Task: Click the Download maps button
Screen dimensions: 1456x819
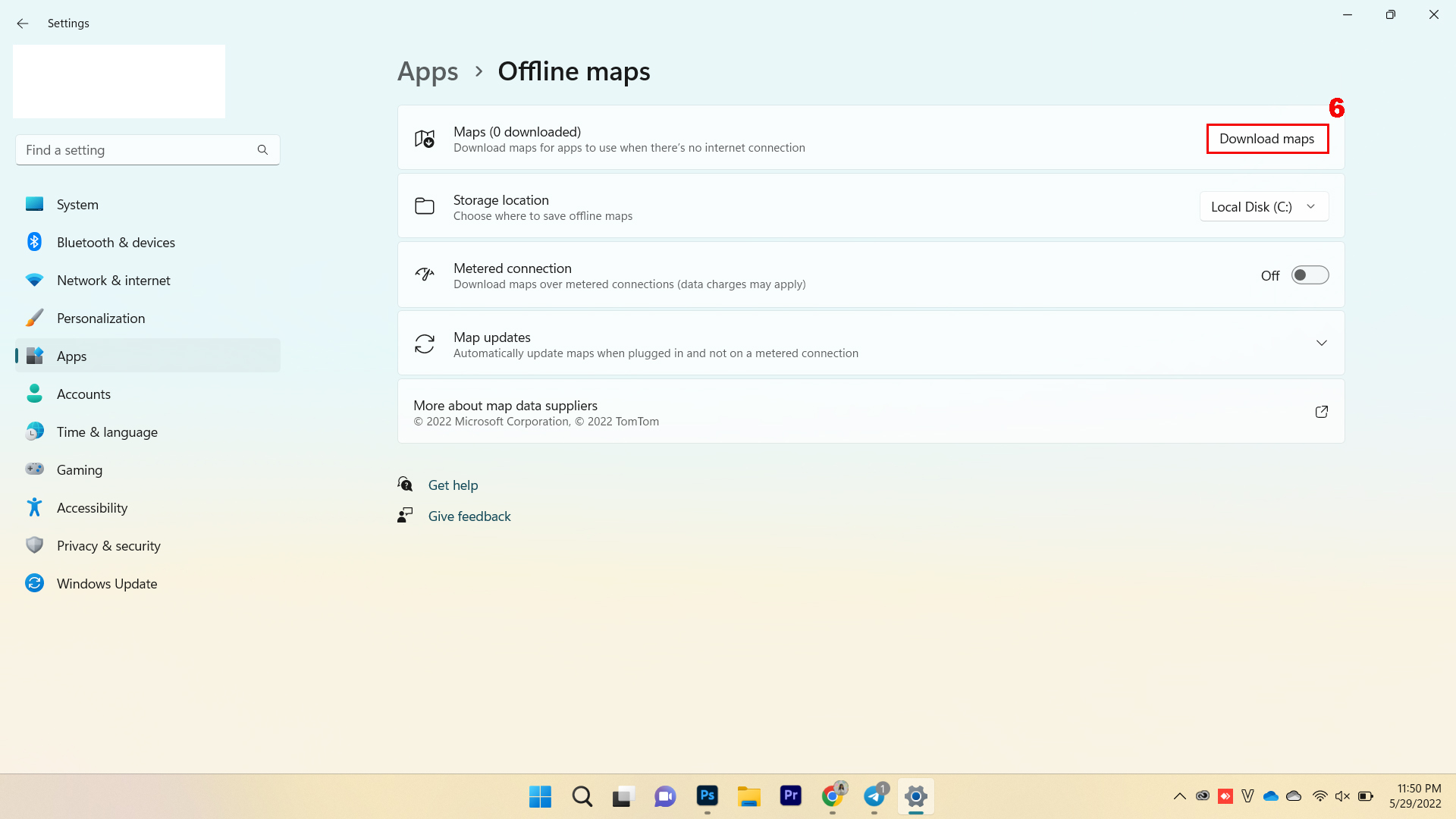Action: [1267, 138]
